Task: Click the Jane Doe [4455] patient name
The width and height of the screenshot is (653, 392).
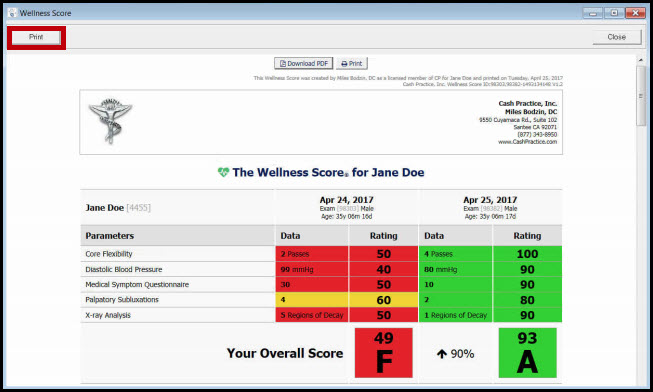Action: click(x=118, y=207)
